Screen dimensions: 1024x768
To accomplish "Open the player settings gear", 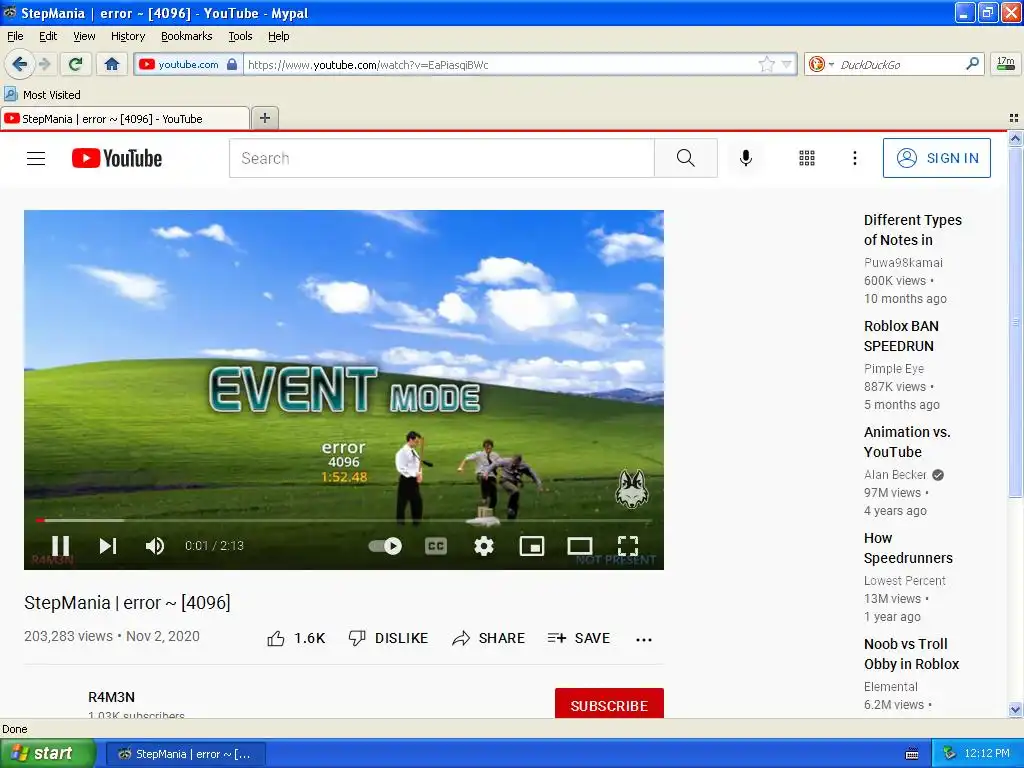I will [x=484, y=545].
